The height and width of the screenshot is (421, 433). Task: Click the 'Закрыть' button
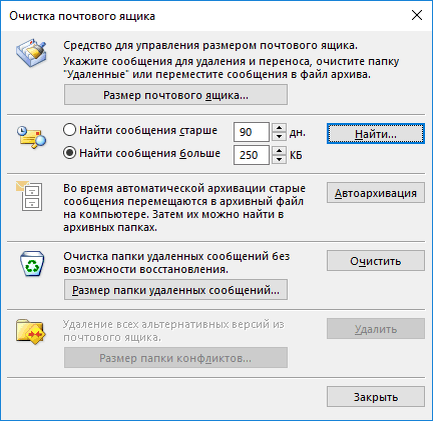[x=376, y=397]
